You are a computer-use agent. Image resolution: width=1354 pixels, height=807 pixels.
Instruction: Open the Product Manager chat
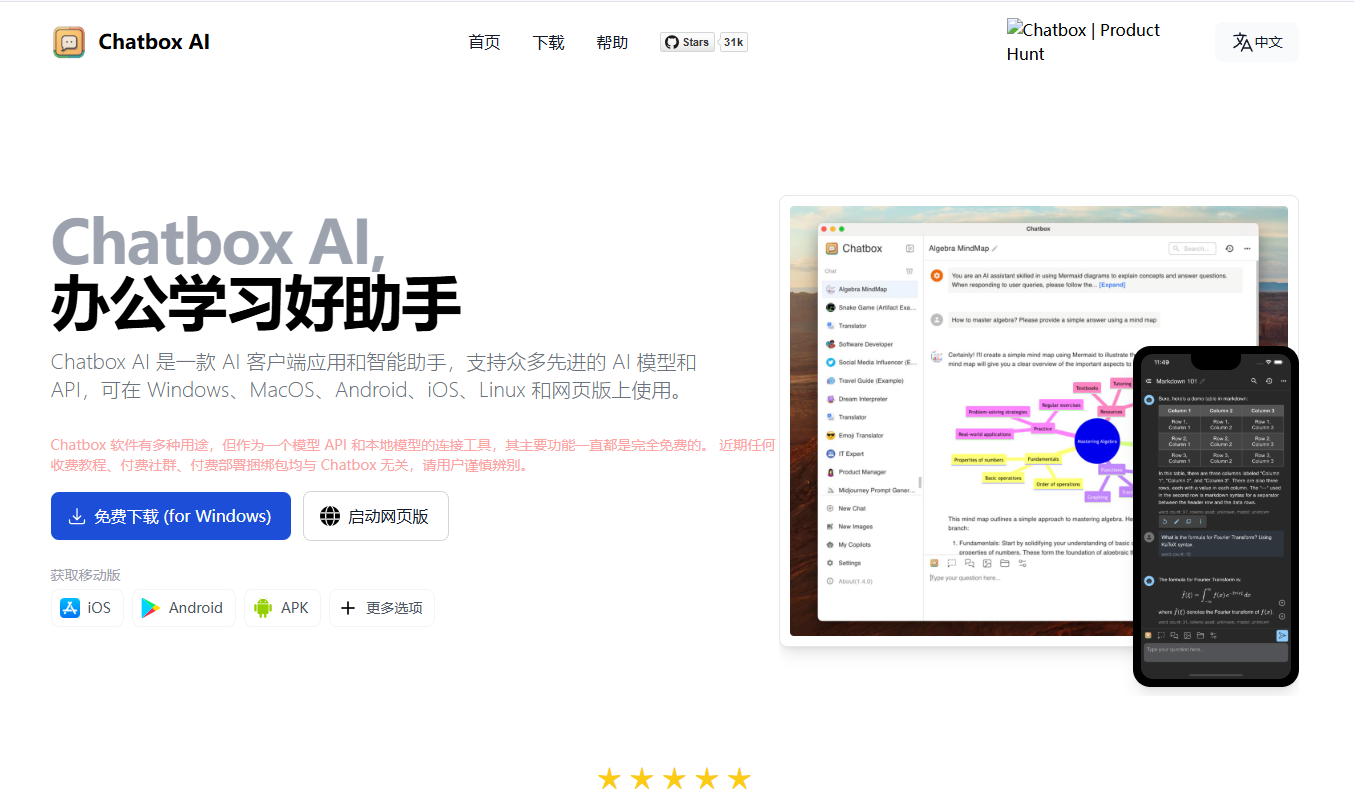870,472
